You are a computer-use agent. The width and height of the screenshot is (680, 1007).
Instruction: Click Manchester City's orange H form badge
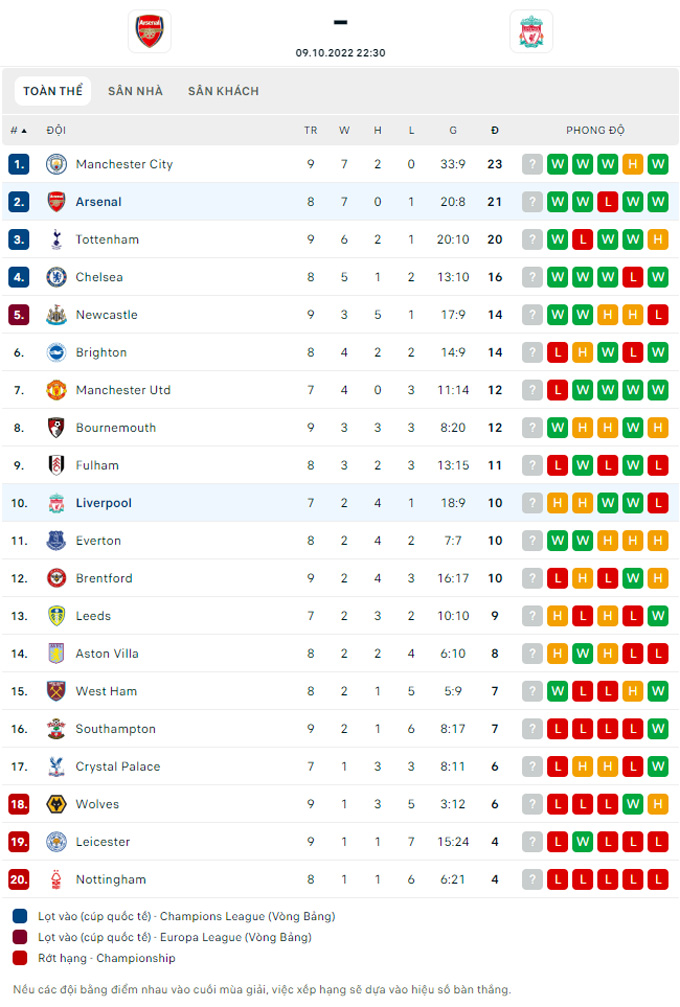(632, 164)
